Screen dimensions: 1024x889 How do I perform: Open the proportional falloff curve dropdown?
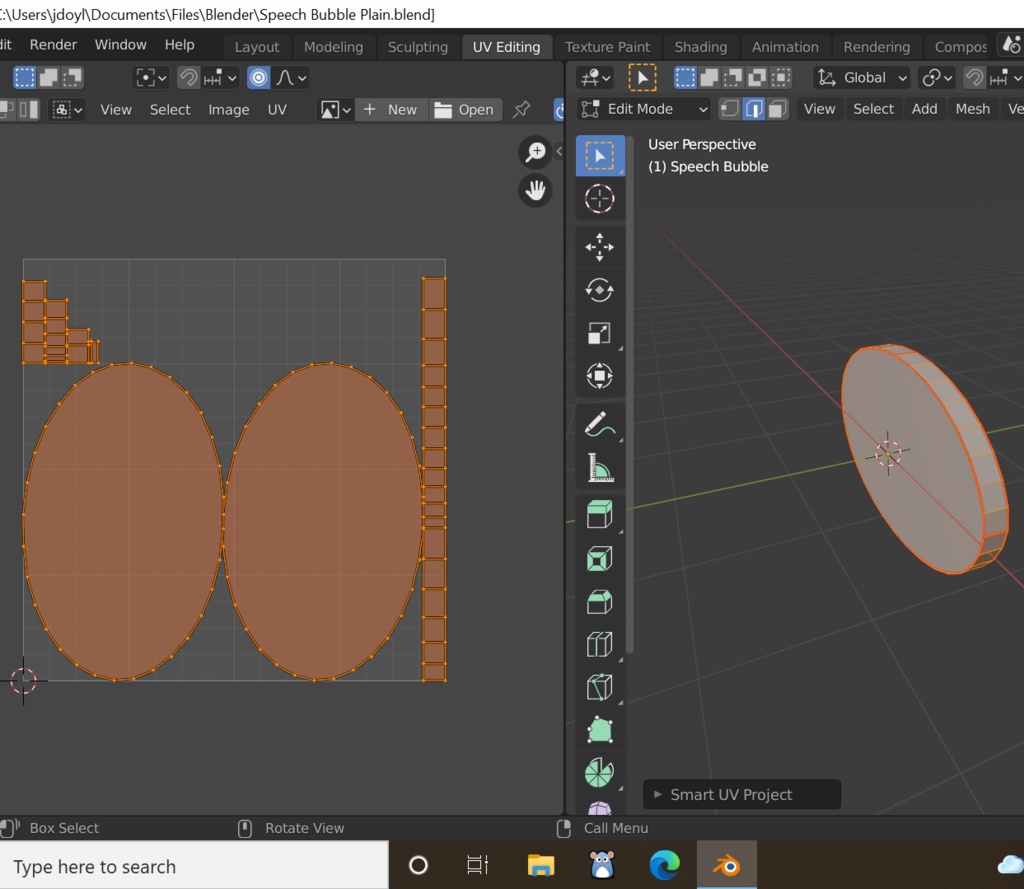[291, 78]
